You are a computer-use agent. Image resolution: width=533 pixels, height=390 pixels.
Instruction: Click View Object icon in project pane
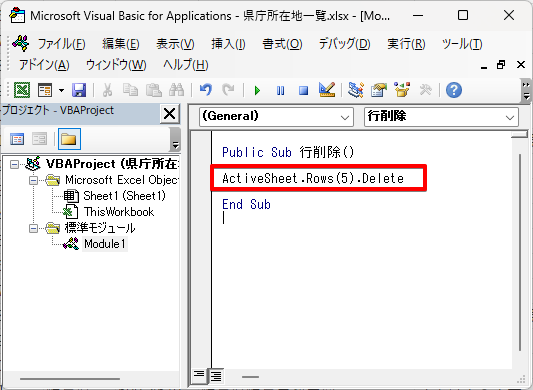40,139
